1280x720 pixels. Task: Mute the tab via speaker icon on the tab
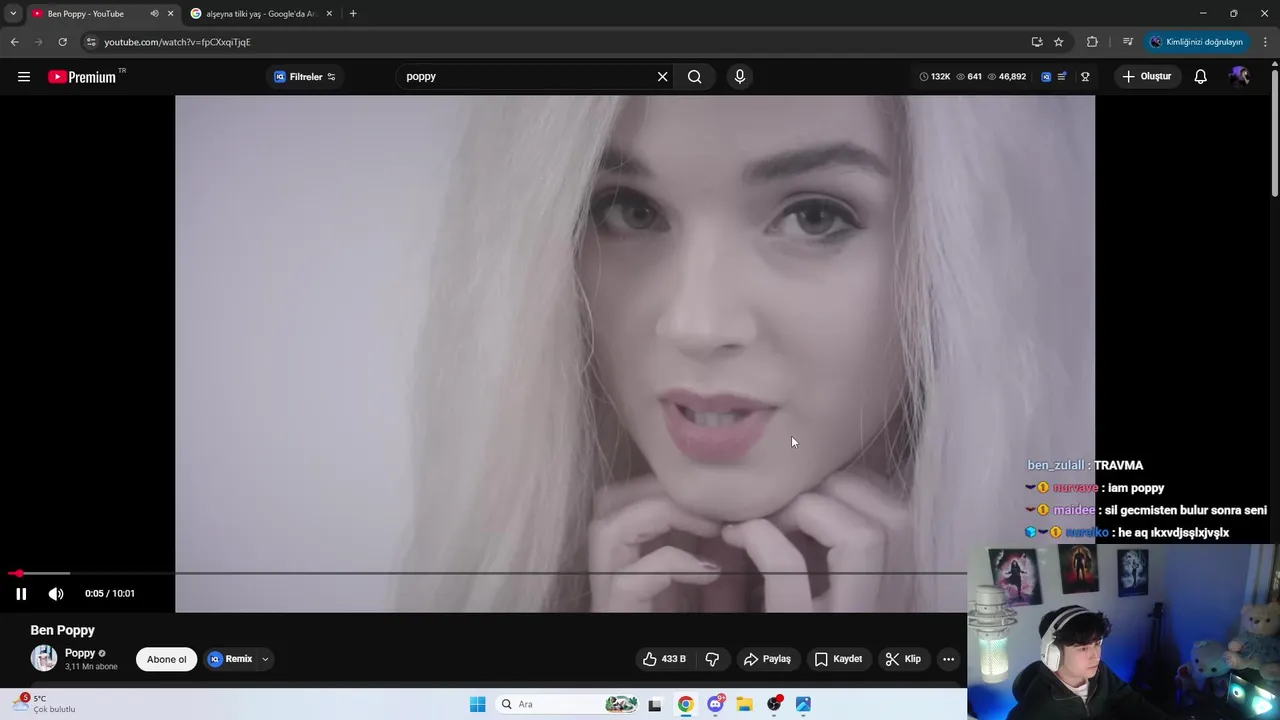[x=154, y=14]
